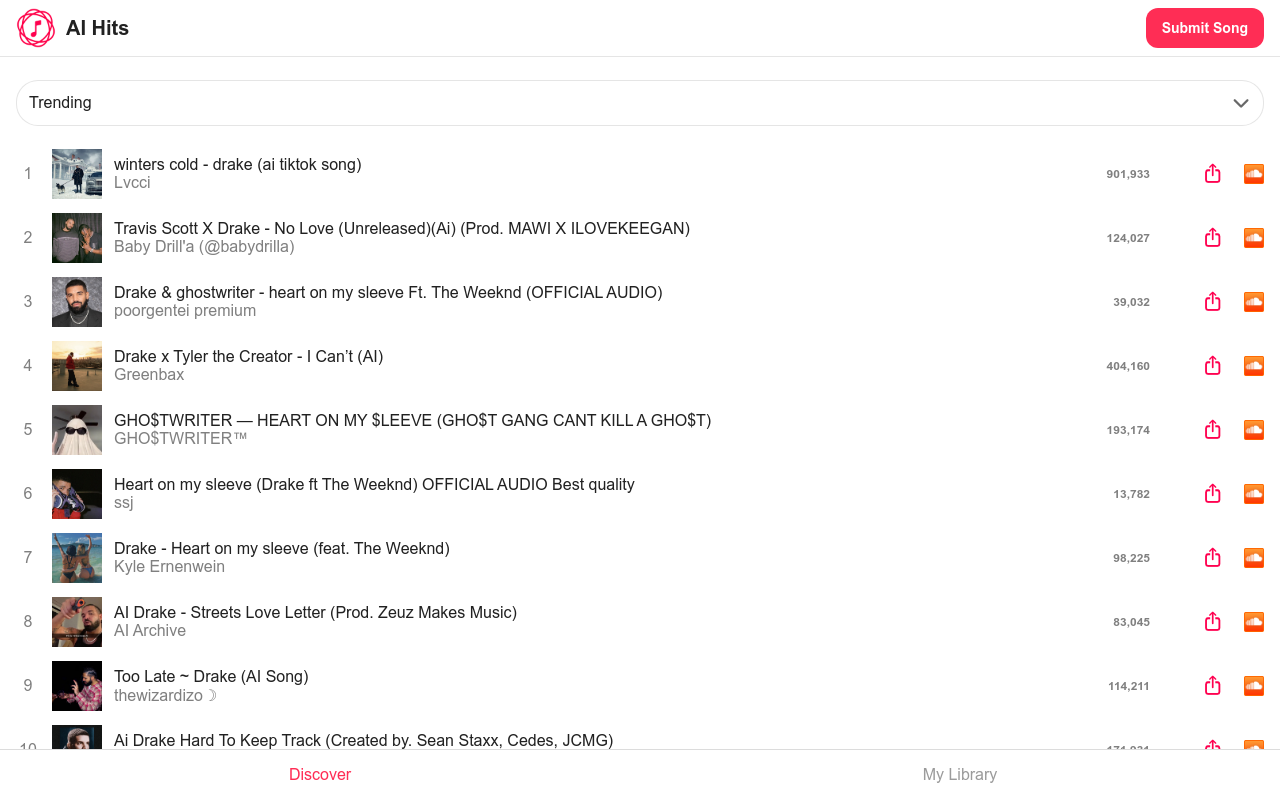Click play count 114,211
This screenshot has height=800, width=1280.
click(1129, 686)
